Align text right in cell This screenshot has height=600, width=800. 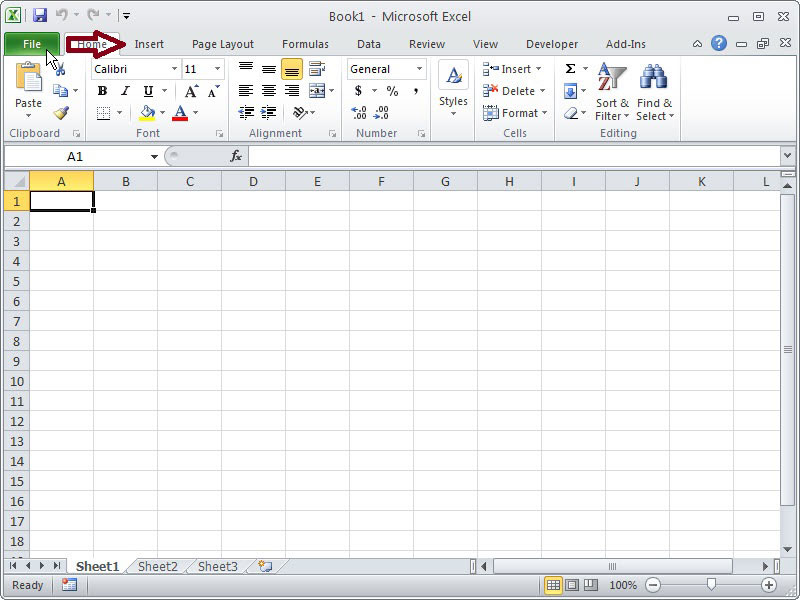[x=292, y=91]
